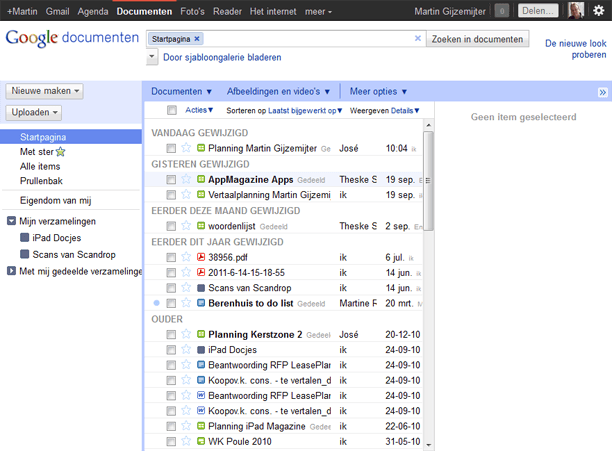Expand Met mij gedeelde verzamelingen
612x451 pixels.
[11, 271]
